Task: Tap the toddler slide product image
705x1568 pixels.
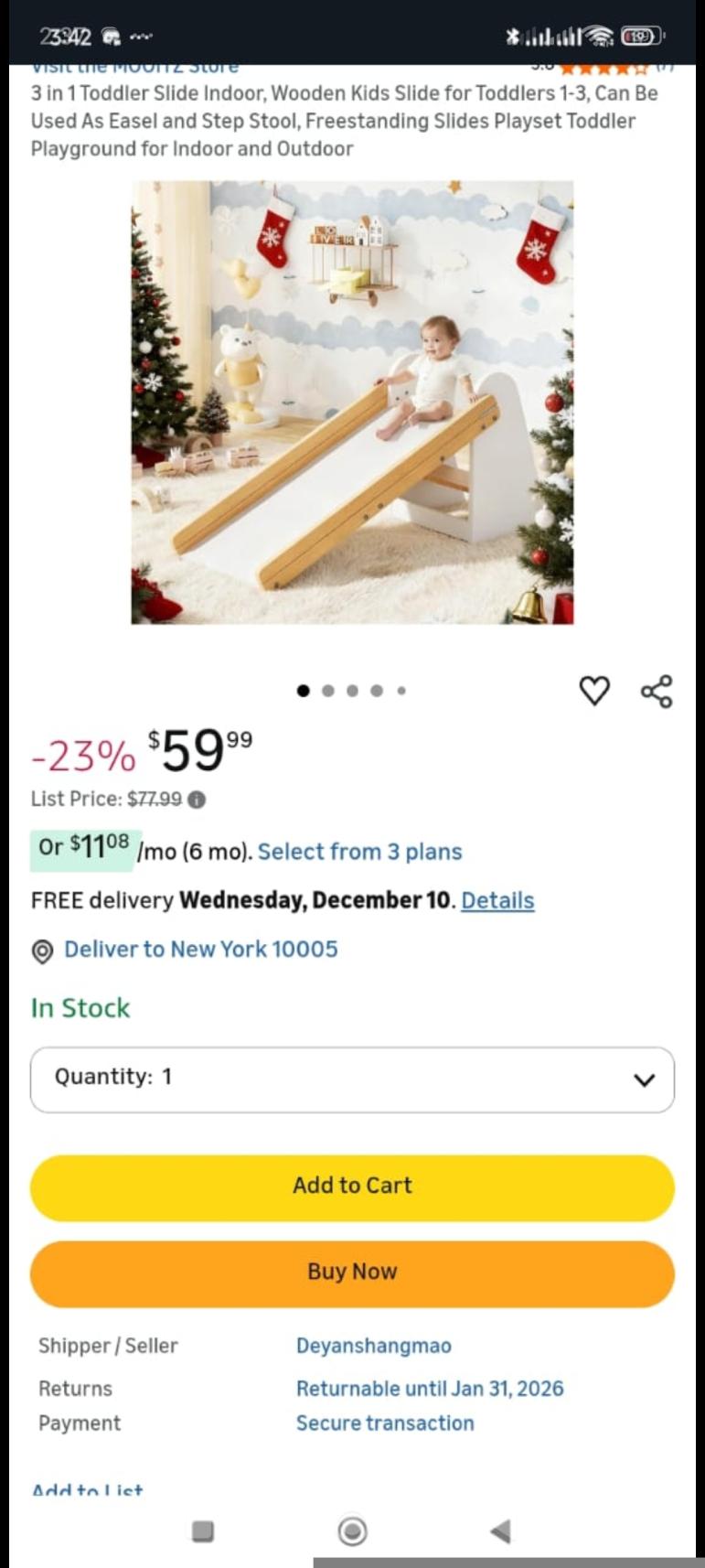Action: pos(352,403)
